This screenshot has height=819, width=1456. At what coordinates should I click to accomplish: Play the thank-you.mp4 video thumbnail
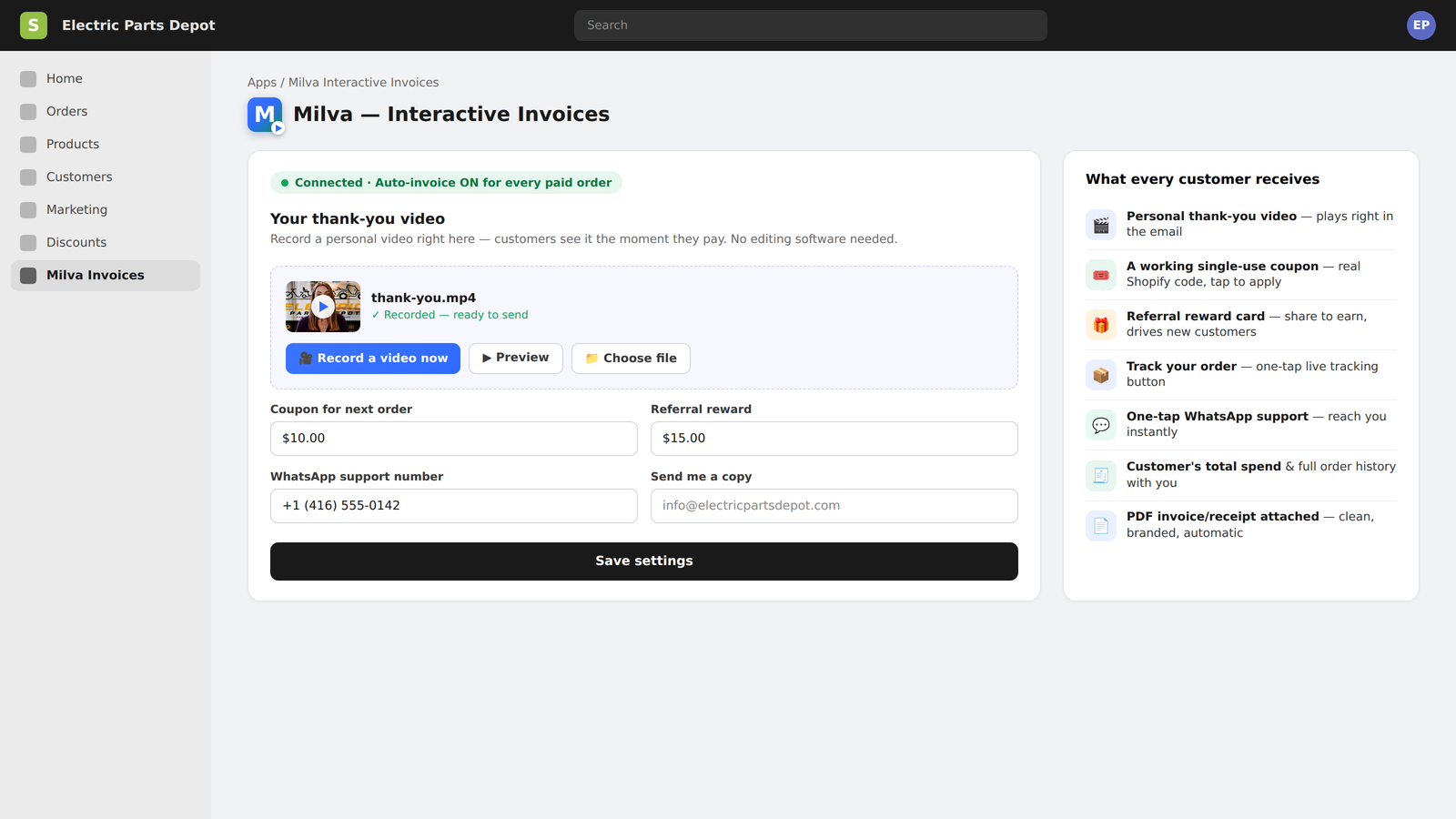tap(323, 307)
